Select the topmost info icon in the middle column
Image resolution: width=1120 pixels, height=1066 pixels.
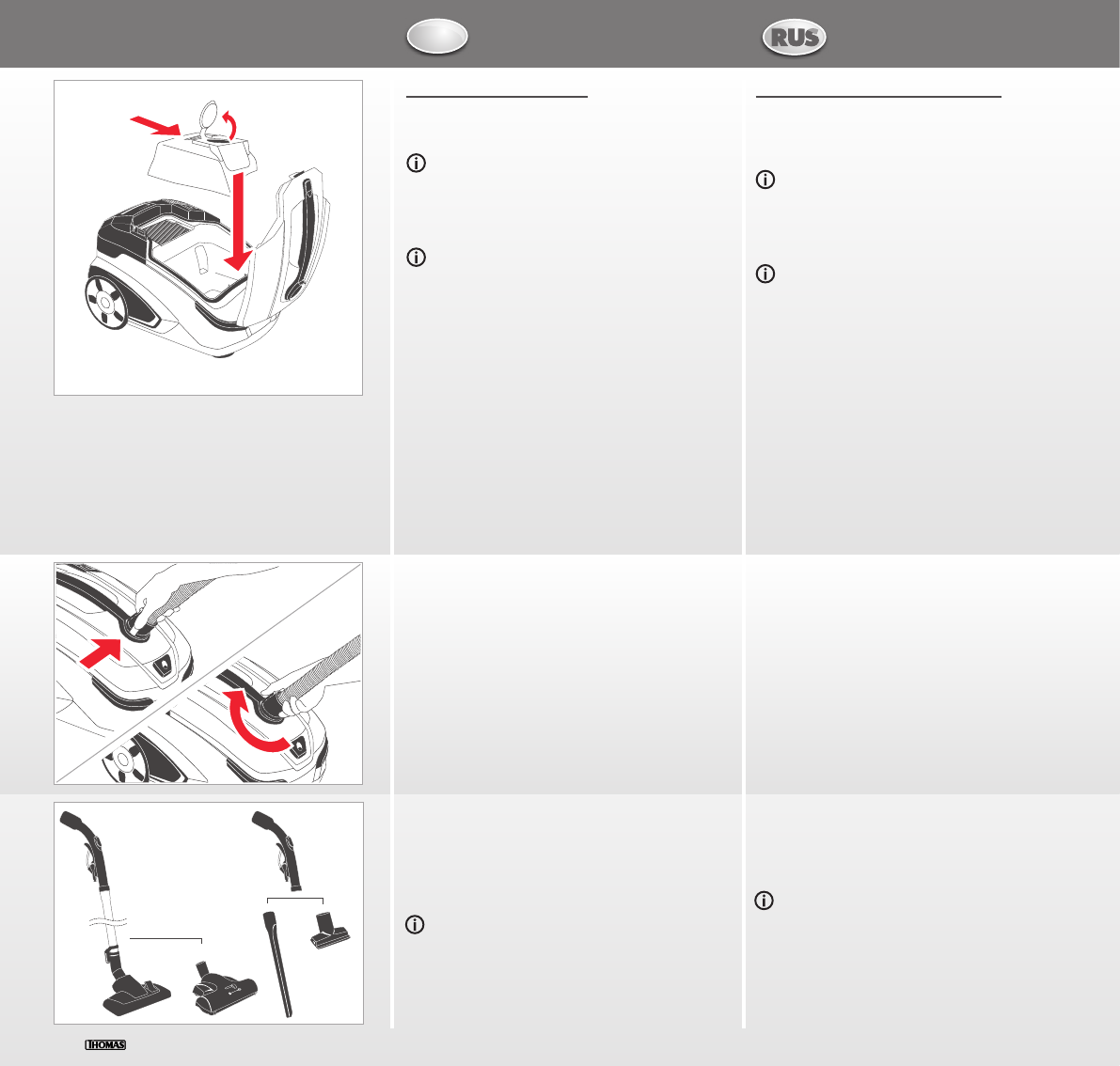(x=416, y=163)
